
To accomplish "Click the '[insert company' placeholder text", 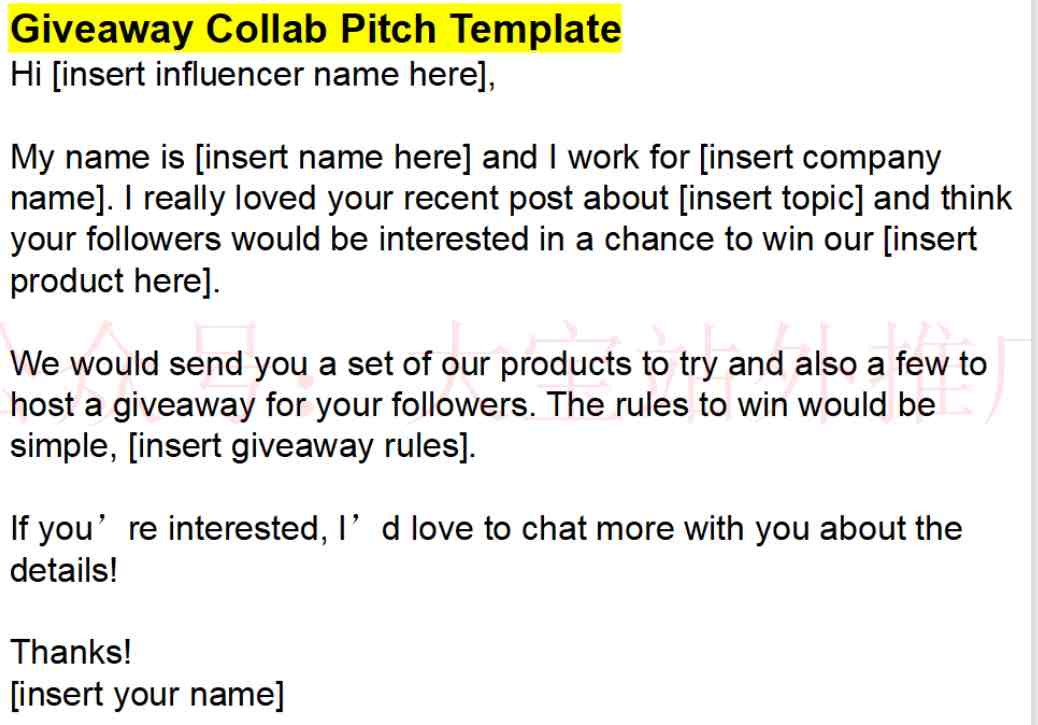I will point(820,159).
